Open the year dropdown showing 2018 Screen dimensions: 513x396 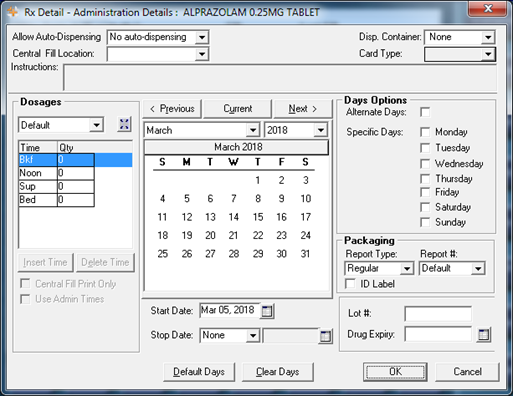(321, 130)
